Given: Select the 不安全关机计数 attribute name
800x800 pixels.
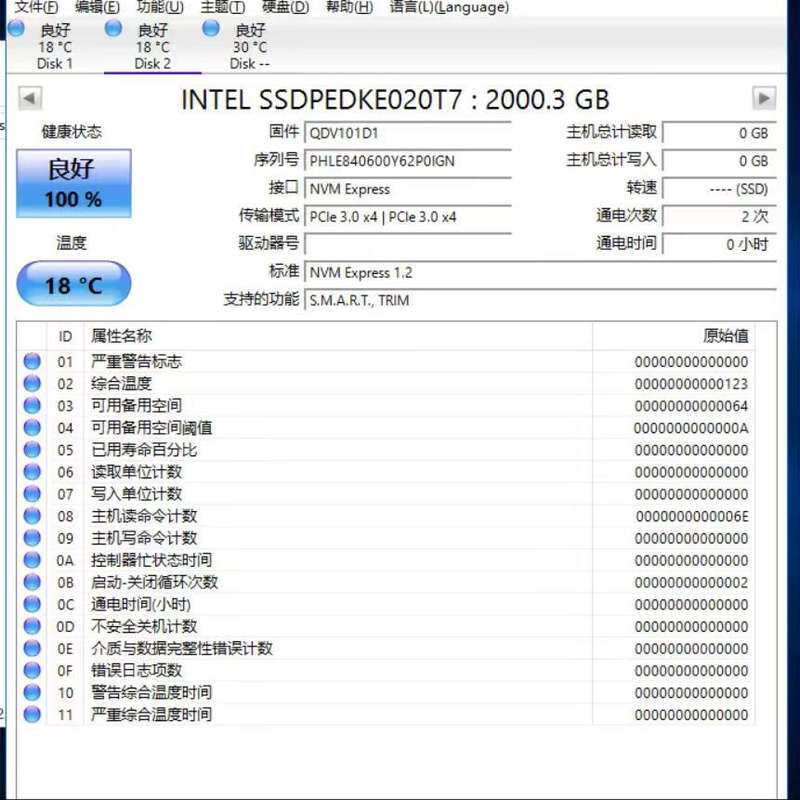Looking at the screenshot, I should point(144,626).
